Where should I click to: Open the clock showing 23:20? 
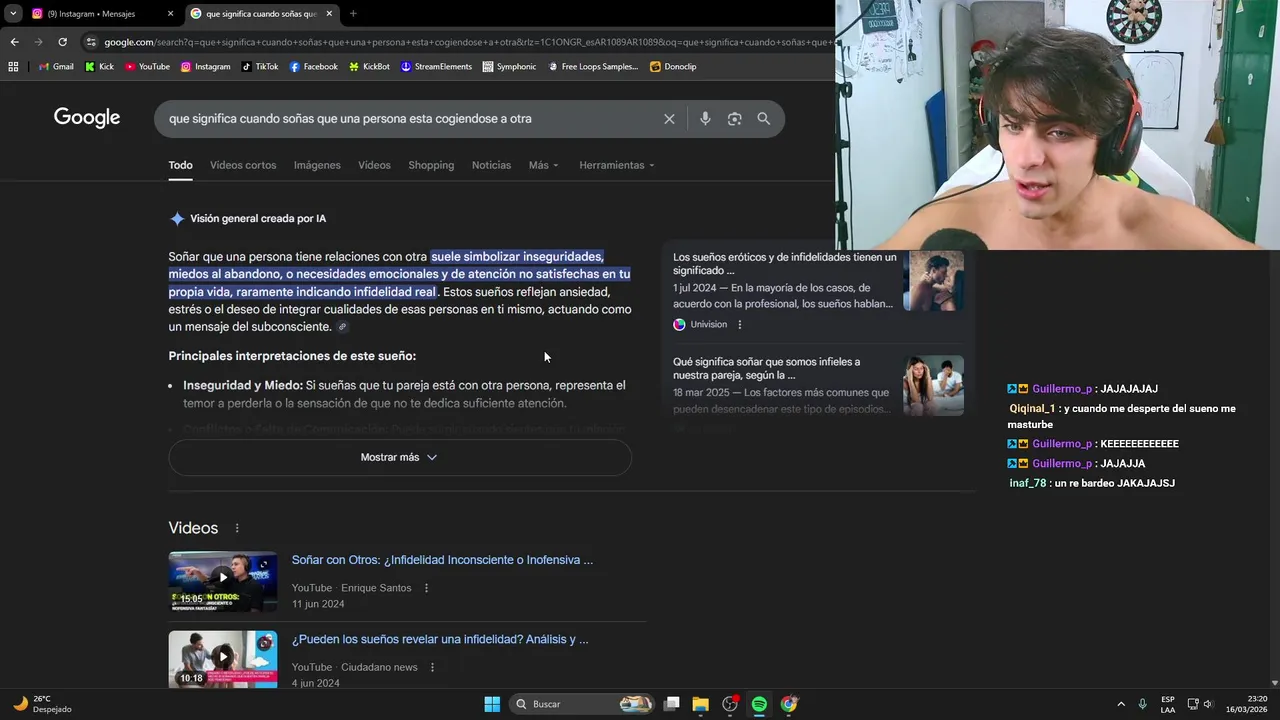[x=1247, y=704]
